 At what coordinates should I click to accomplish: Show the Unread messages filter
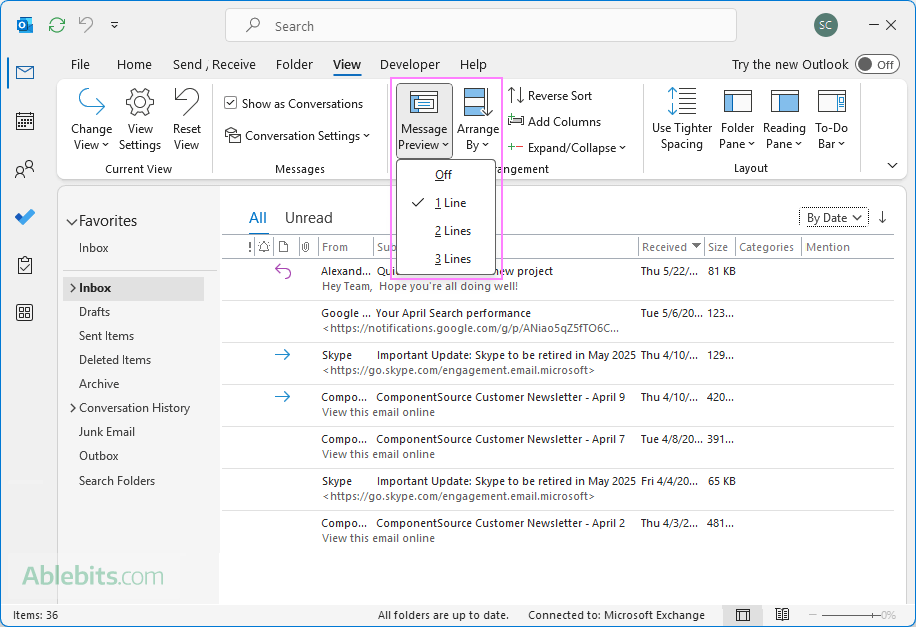click(308, 218)
